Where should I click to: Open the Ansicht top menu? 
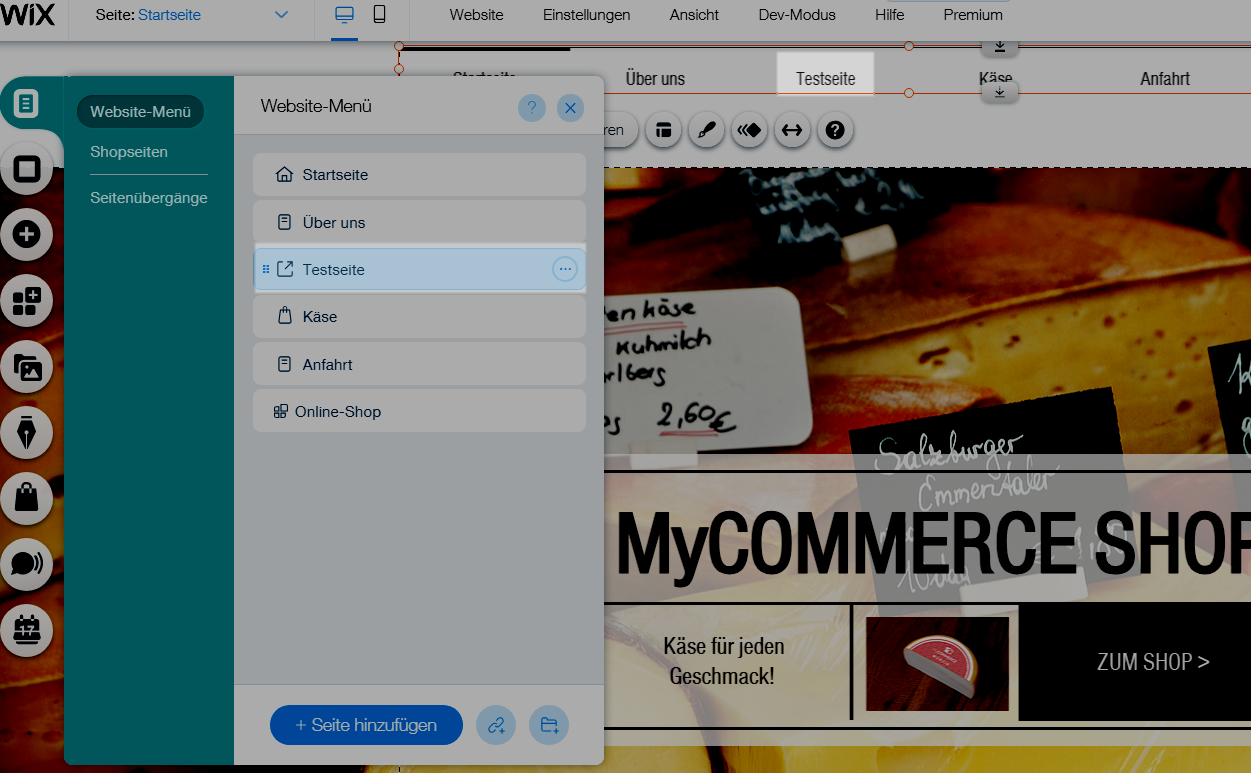[695, 15]
